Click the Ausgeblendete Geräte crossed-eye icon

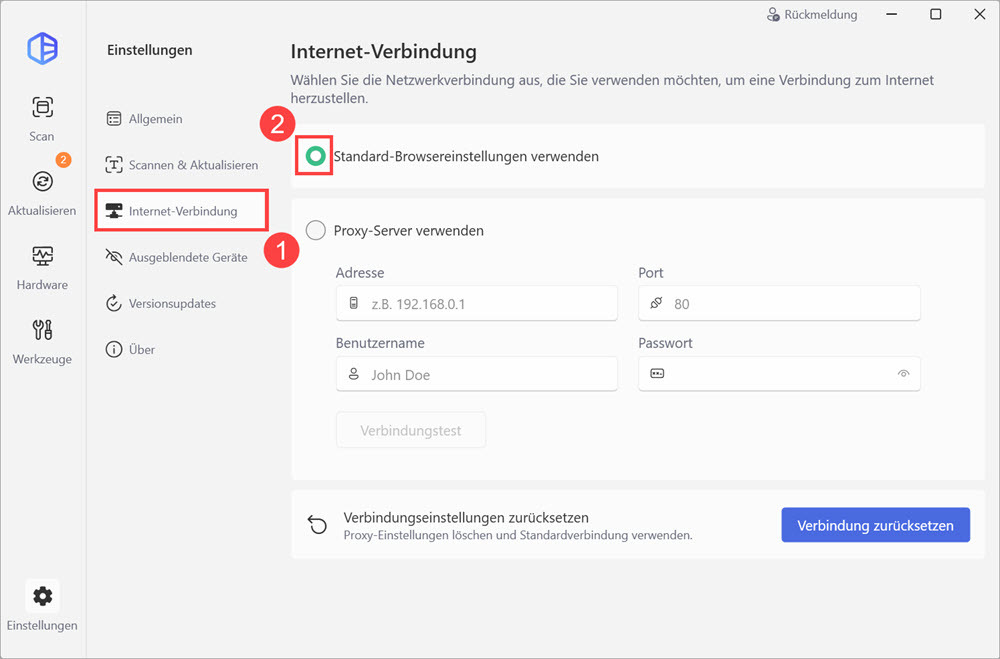pyautogui.click(x=114, y=257)
